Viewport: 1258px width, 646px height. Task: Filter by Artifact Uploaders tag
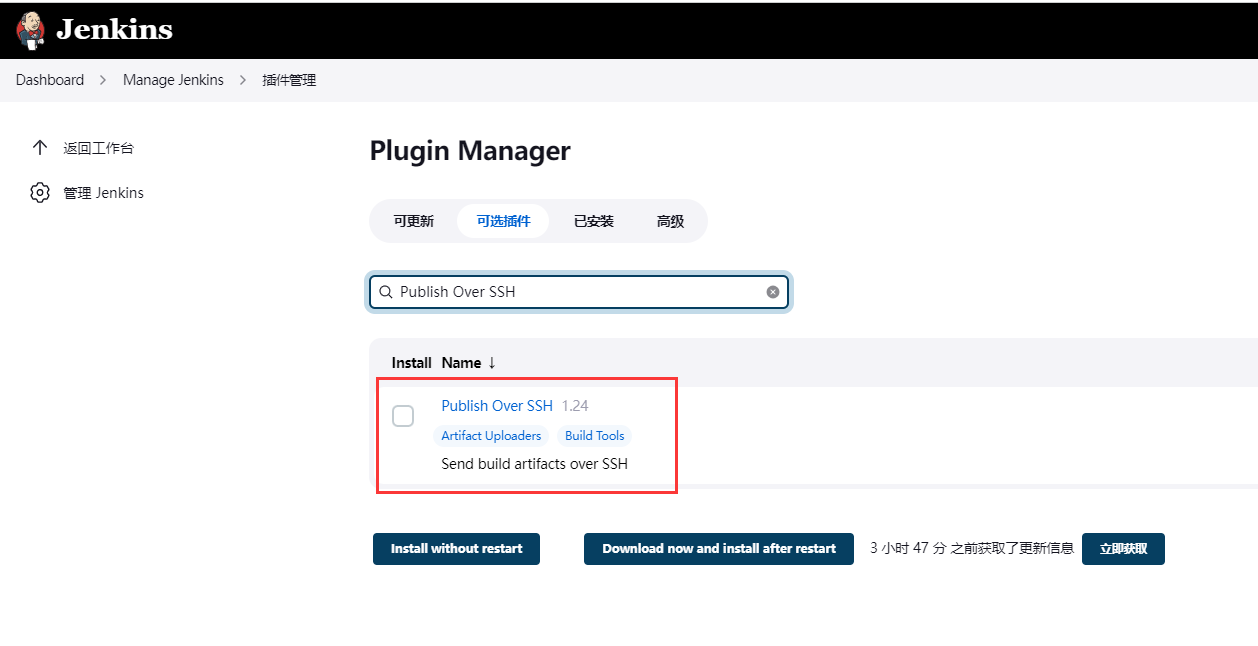point(491,436)
